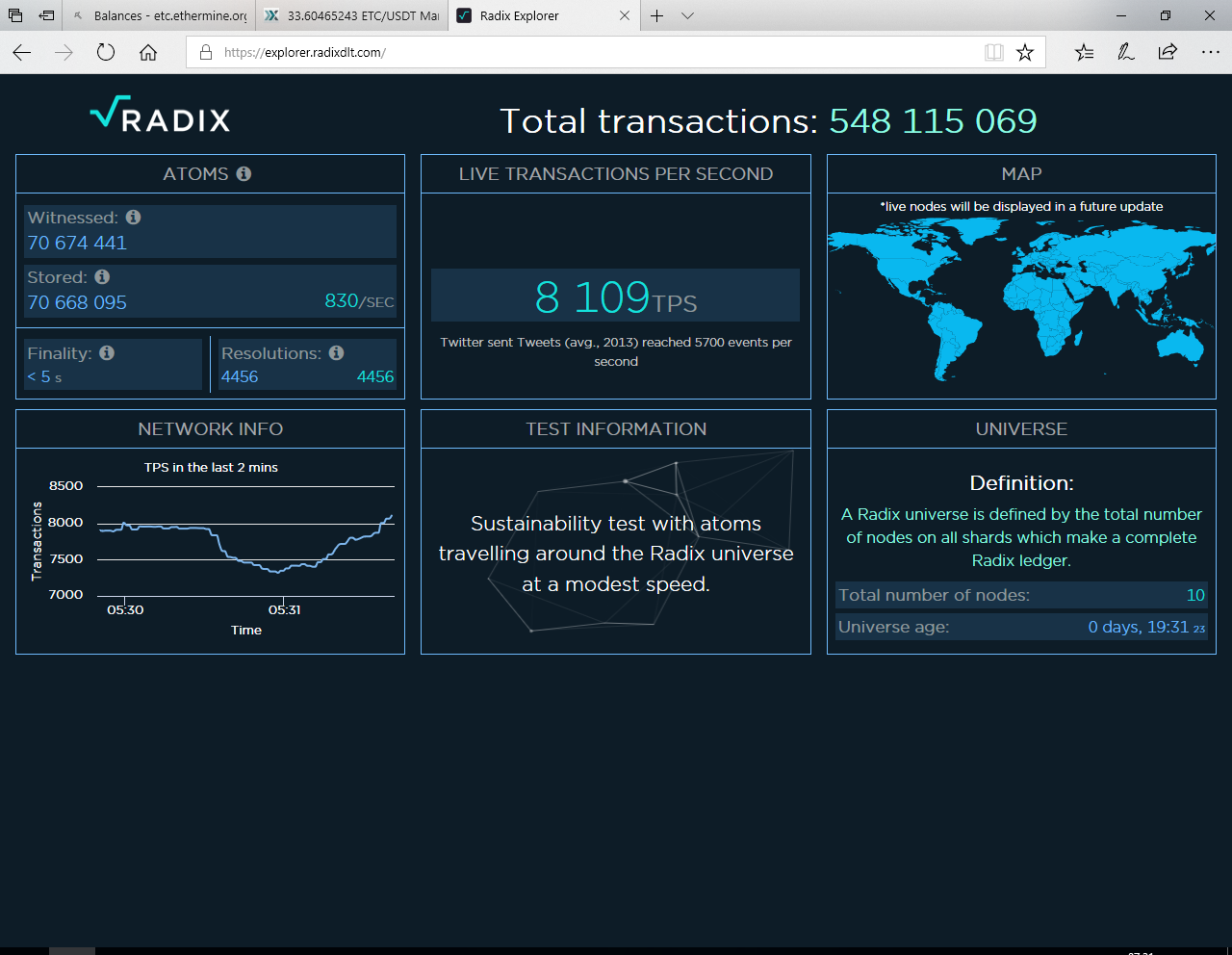The height and width of the screenshot is (955, 1232).
Task: Switch to Balances etc.ethermine.org tab
Action: coord(159,15)
